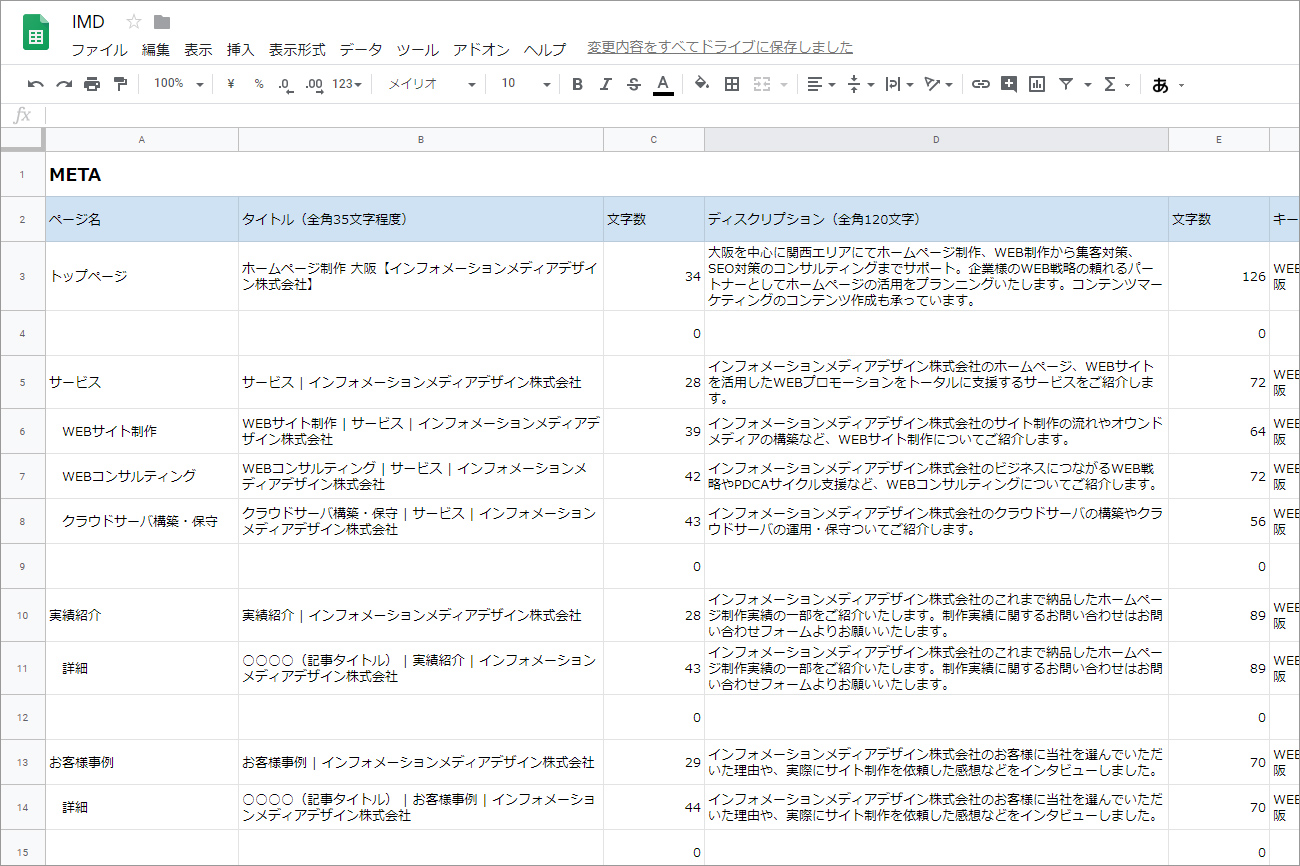
Task: Format as percent icon
Action: click(259, 84)
